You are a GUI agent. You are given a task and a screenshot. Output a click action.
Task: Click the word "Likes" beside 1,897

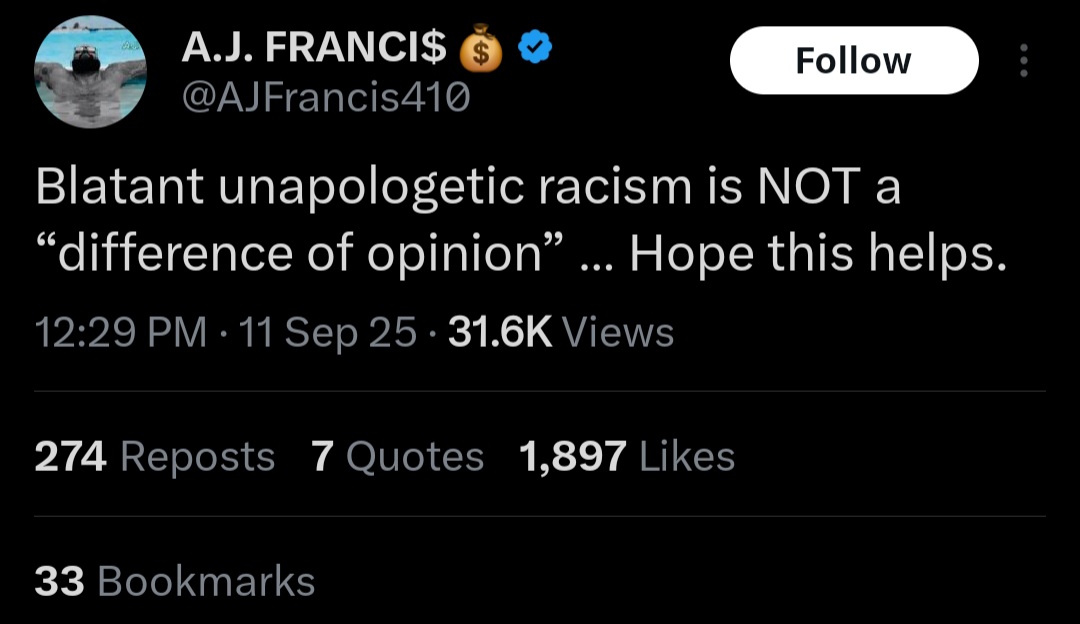[x=686, y=457]
